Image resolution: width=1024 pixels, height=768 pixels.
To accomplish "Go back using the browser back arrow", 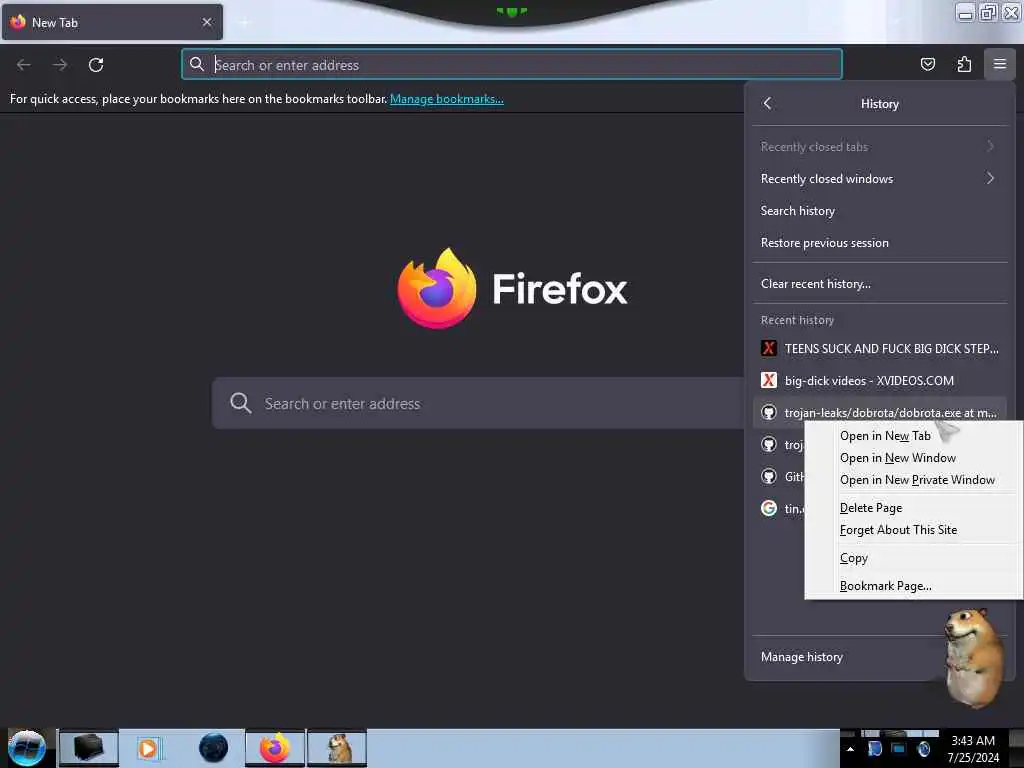I will point(24,65).
